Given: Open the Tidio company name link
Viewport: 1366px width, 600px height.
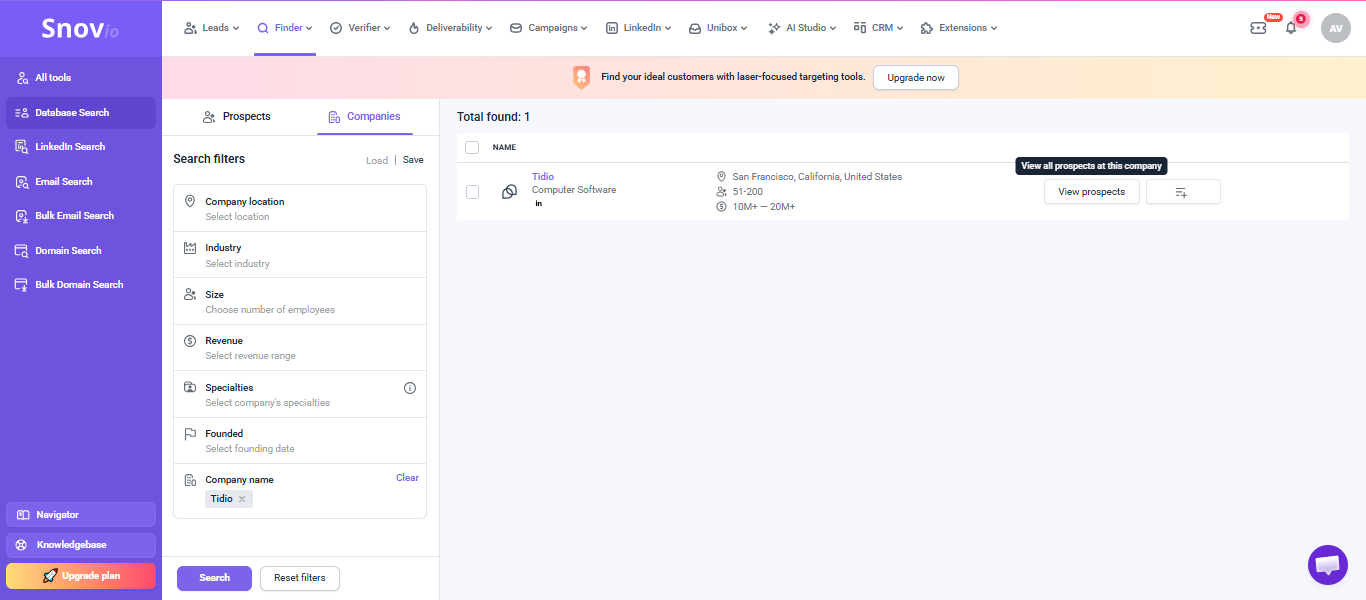Looking at the screenshot, I should (543, 177).
